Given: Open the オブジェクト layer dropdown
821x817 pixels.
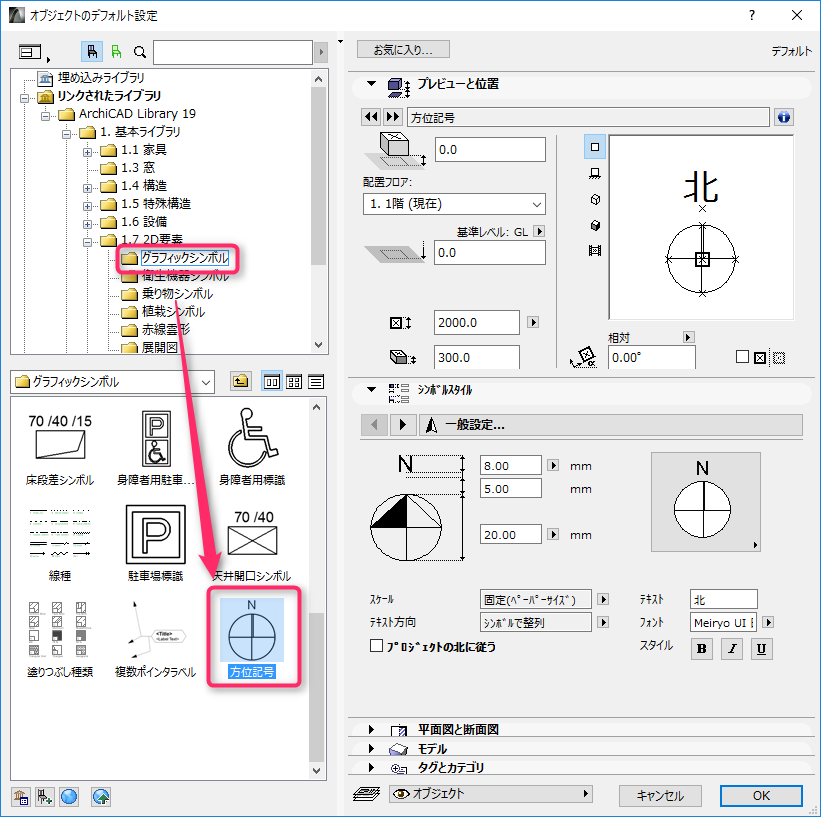Looking at the screenshot, I should coord(491,794).
